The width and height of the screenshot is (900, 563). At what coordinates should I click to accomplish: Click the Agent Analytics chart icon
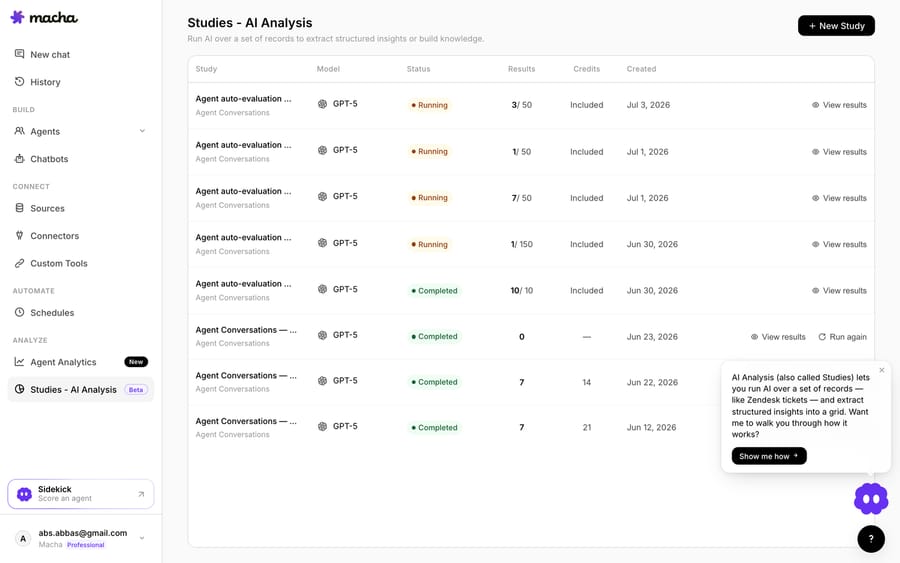pyautogui.click(x=20, y=362)
